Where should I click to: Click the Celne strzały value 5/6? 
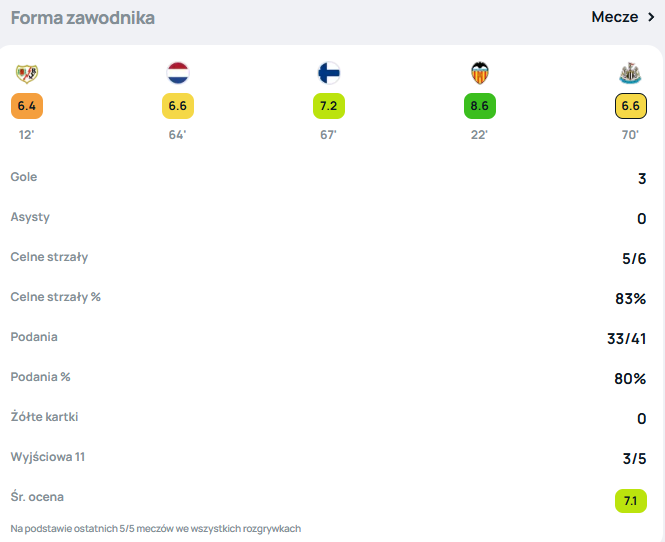coord(634,258)
